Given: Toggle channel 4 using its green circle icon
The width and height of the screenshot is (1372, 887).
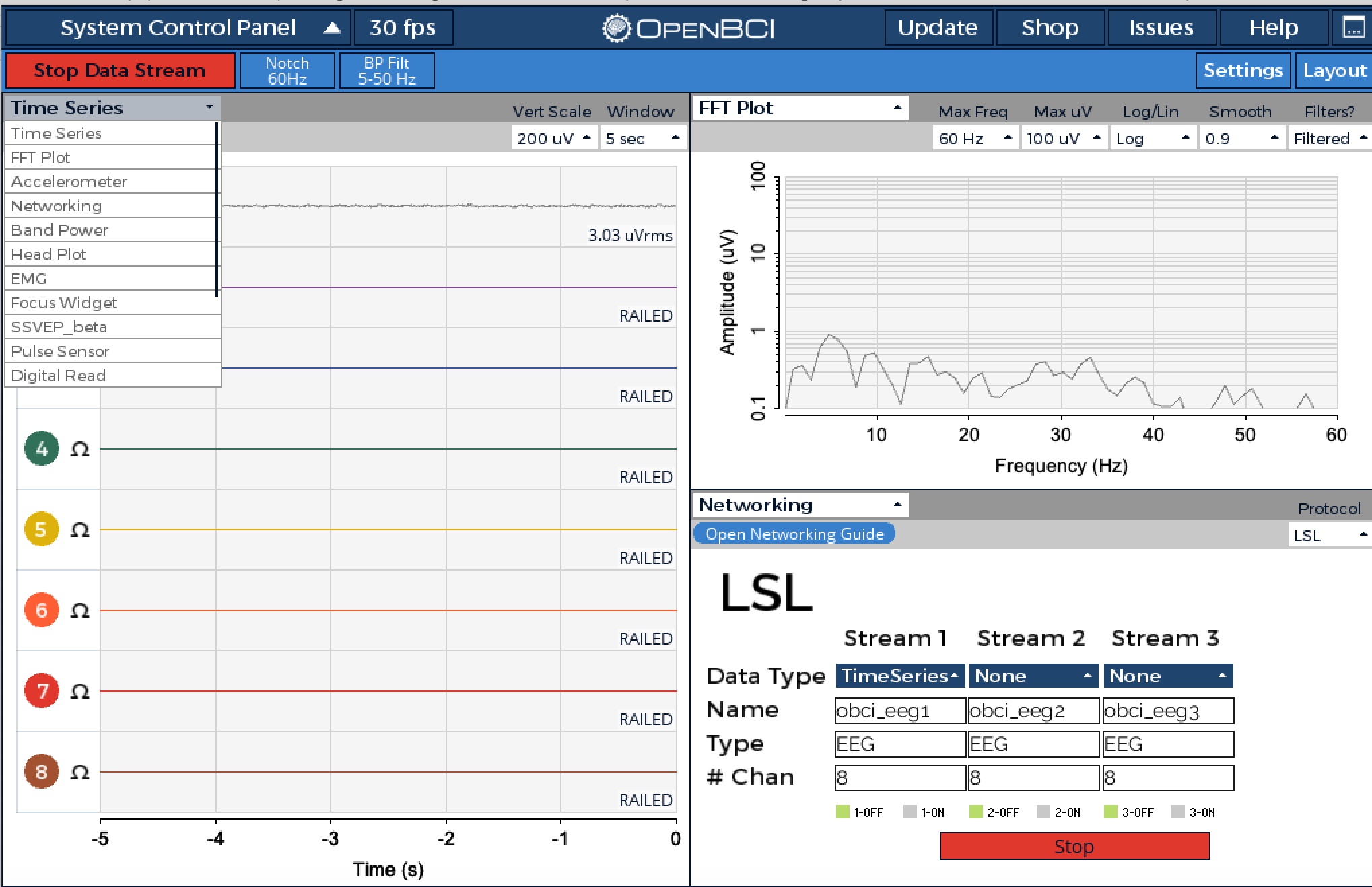Looking at the screenshot, I should [42, 448].
